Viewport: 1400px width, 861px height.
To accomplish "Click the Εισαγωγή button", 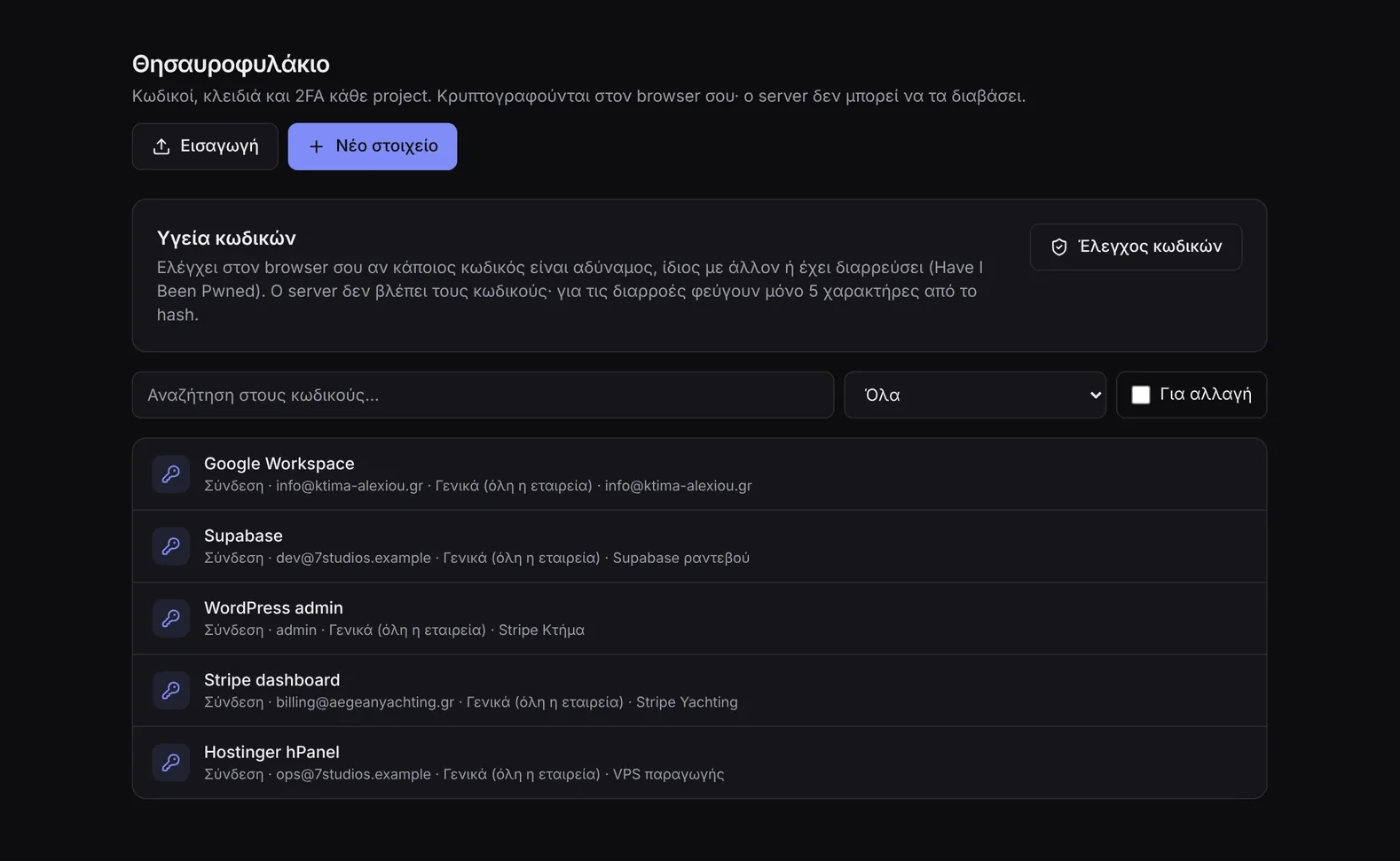I will pos(205,146).
